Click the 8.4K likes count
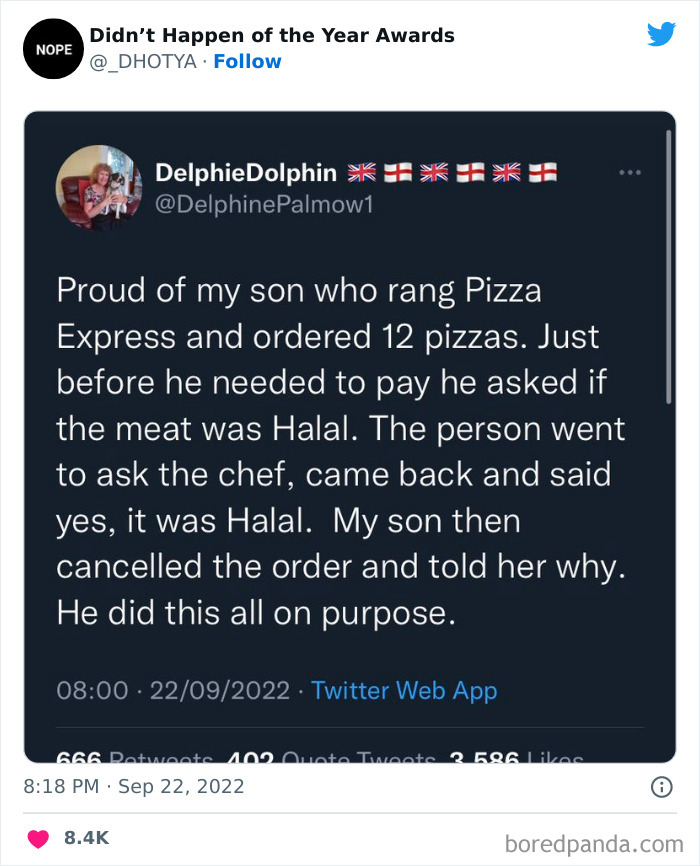Screen dimensions: 700x866 pyautogui.click(x=84, y=838)
